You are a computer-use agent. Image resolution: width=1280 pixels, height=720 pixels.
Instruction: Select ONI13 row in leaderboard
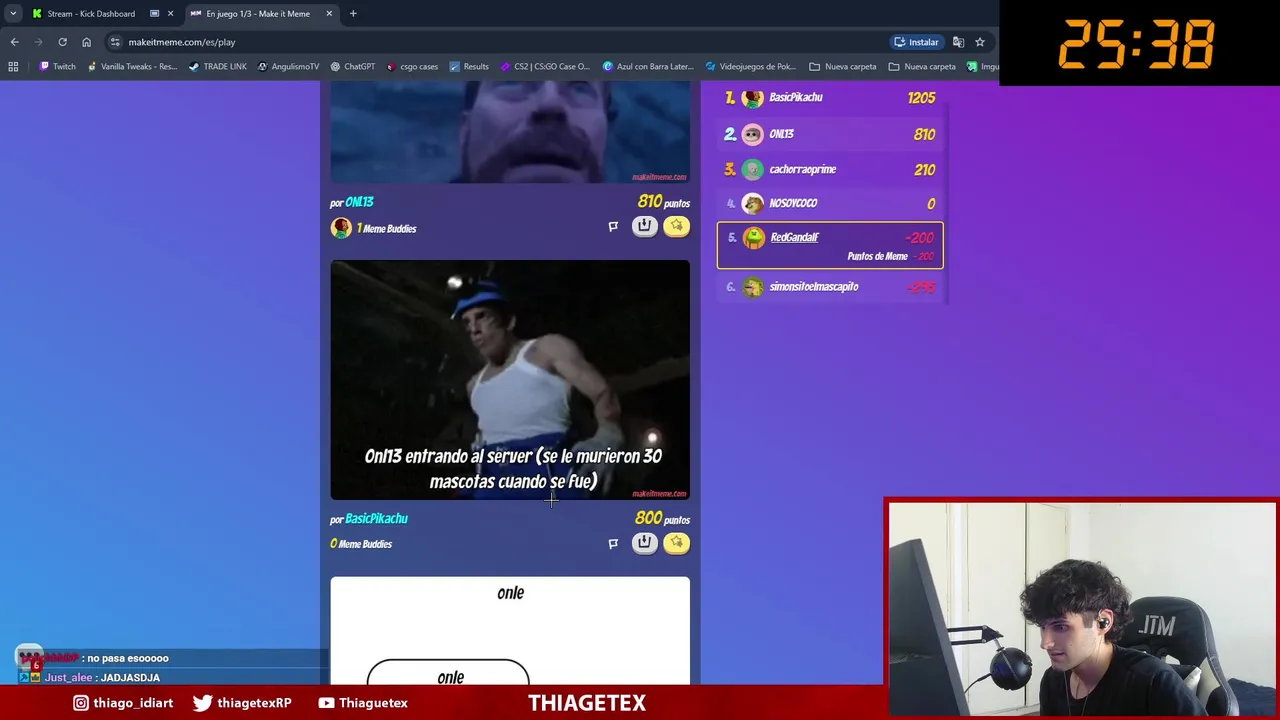pos(830,134)
